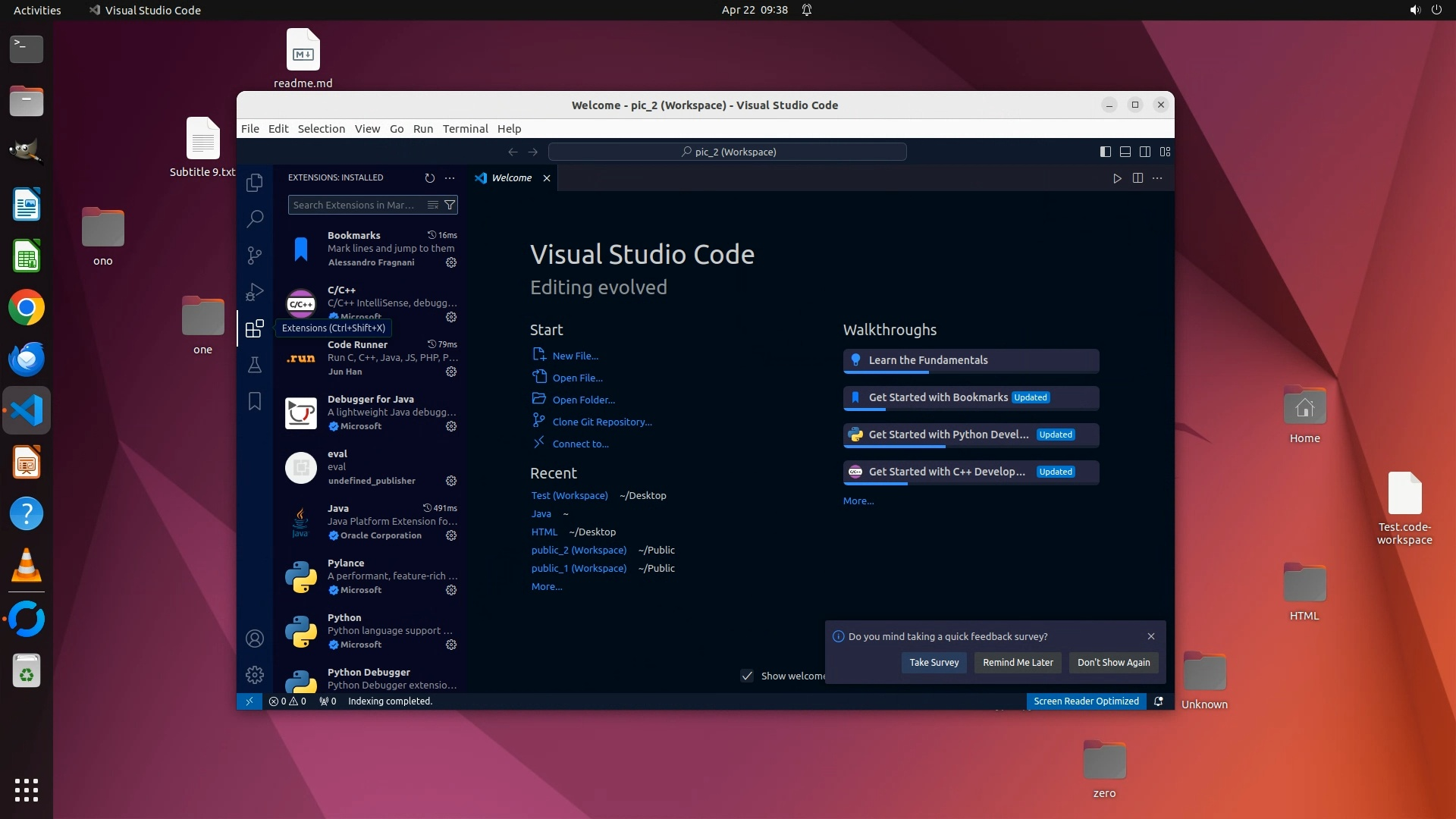Open Manage gear menu in activity bar

[255, 674]
